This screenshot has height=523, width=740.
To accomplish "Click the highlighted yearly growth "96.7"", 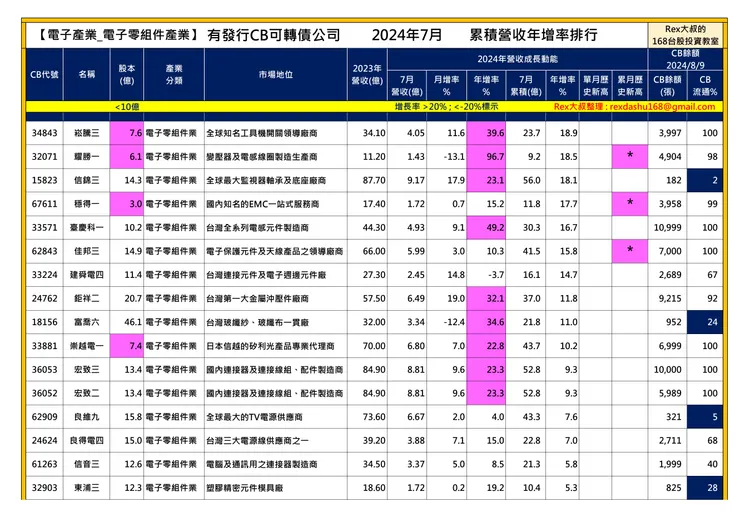I will pyautogui.click(x=486, y=157).
